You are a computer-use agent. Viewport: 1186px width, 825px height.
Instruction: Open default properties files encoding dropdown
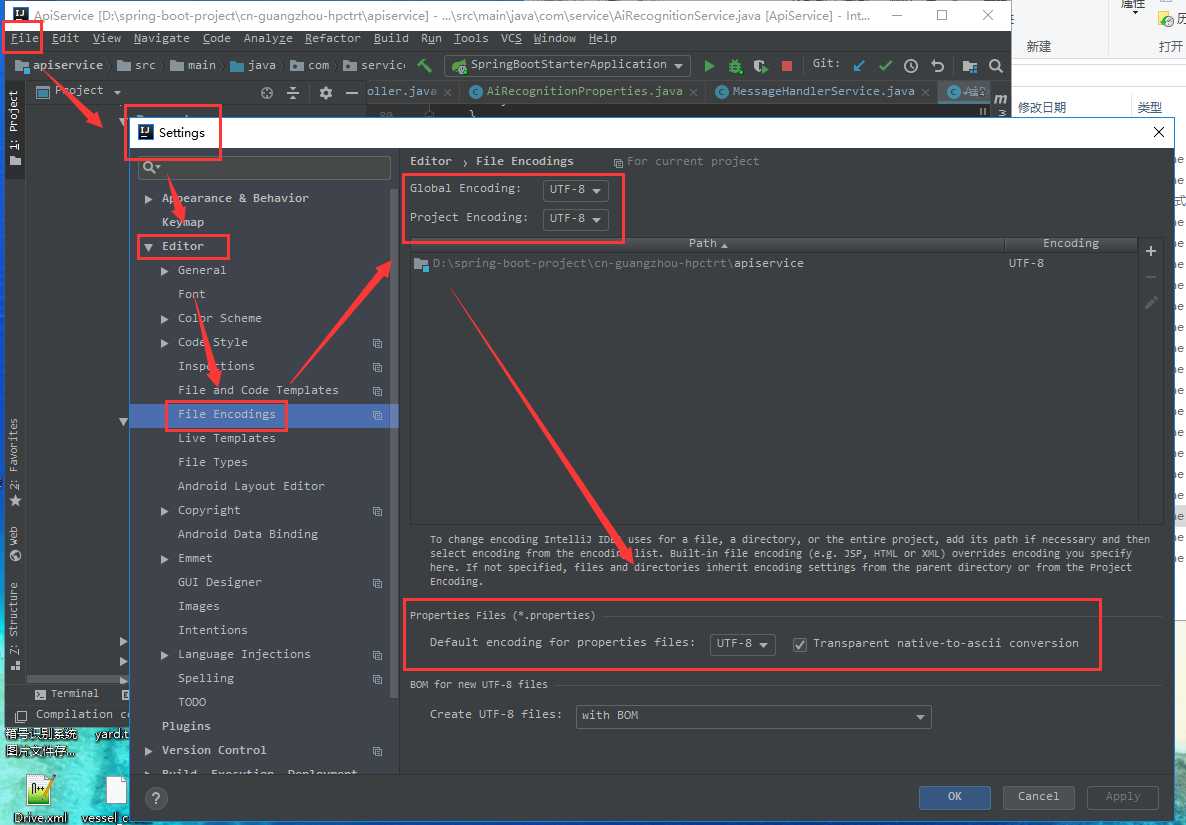(742, 644)
